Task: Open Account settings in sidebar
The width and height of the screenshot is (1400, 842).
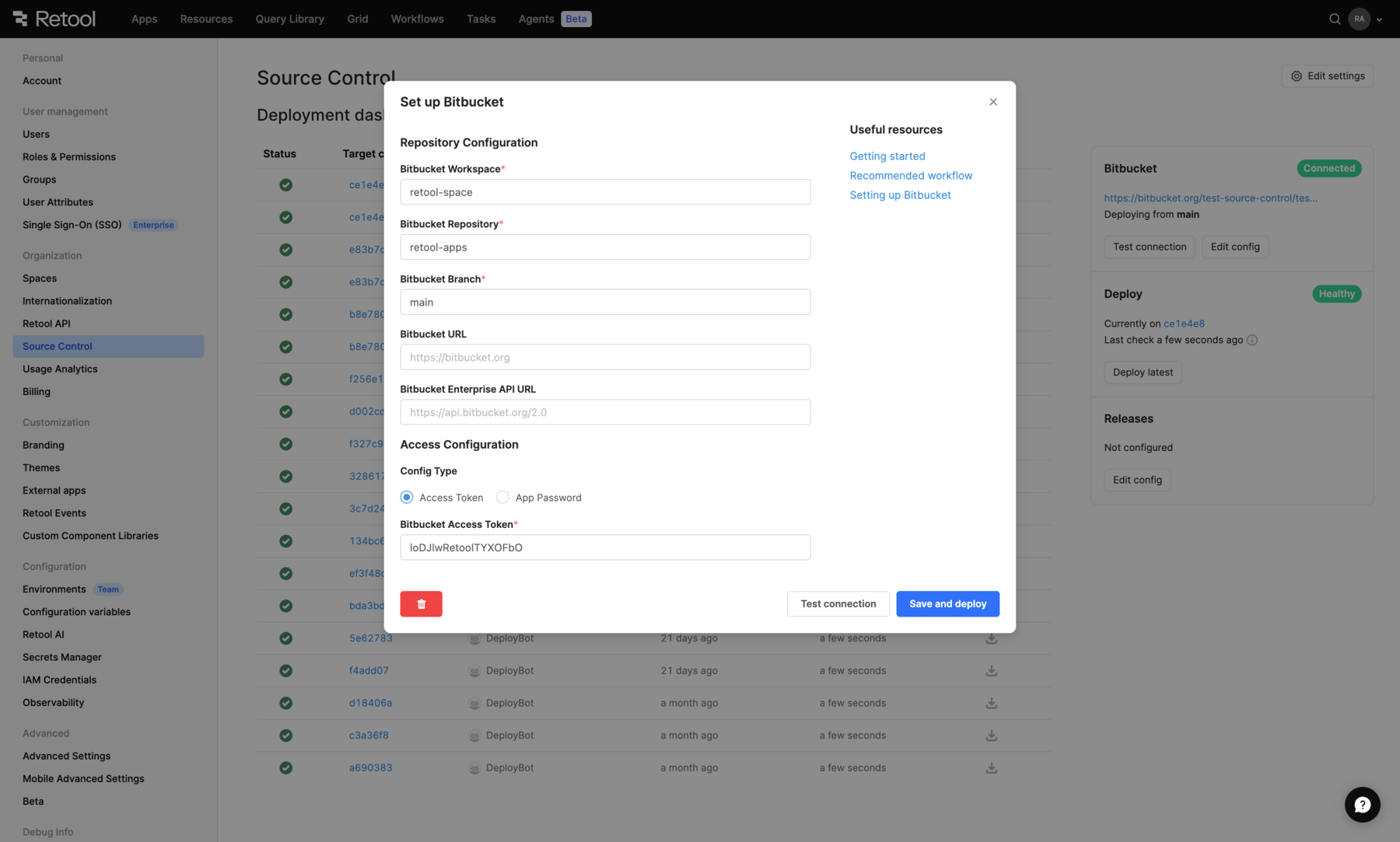Action: tap(42, 80)
